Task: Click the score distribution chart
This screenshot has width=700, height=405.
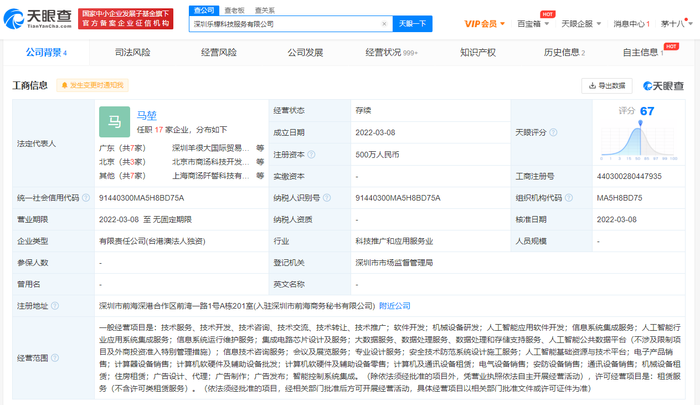Action: point(639,141)
